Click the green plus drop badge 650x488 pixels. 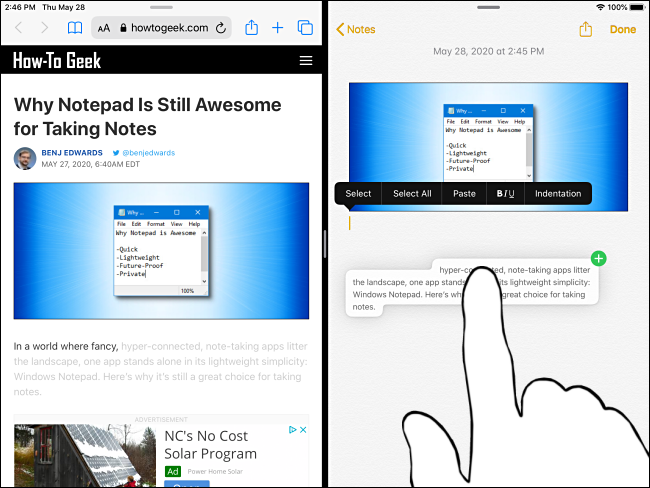click(598, 259)
